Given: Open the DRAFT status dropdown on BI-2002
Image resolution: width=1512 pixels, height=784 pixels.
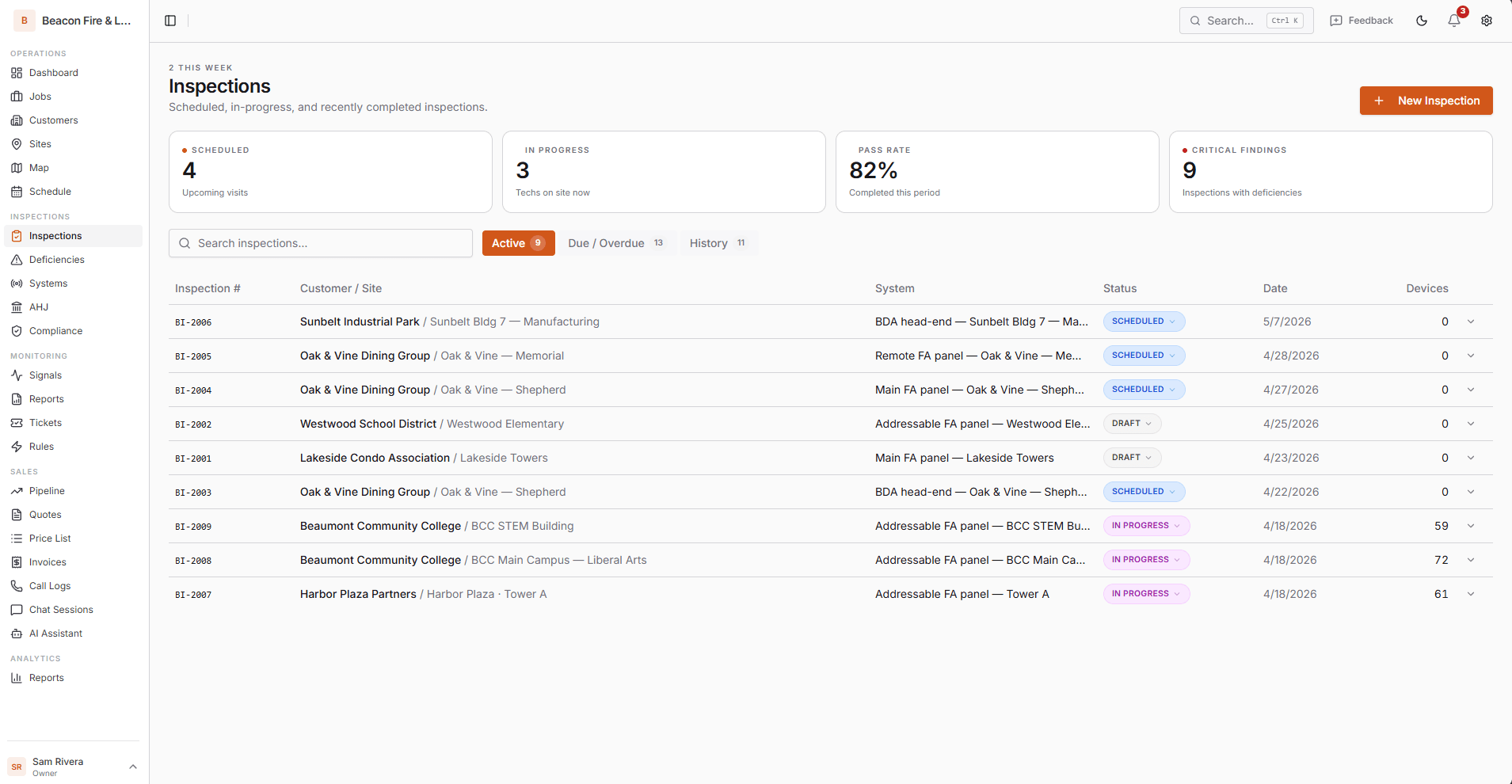Looking at the screenshot, I should pos(1131,423).
